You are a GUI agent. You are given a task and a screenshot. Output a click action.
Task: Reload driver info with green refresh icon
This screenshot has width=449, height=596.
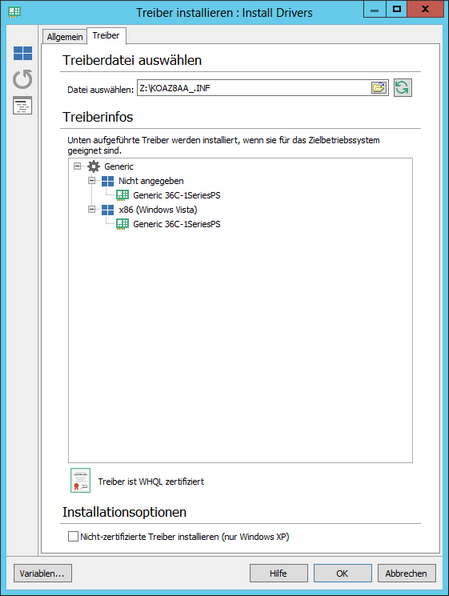(x=403, y=88)
